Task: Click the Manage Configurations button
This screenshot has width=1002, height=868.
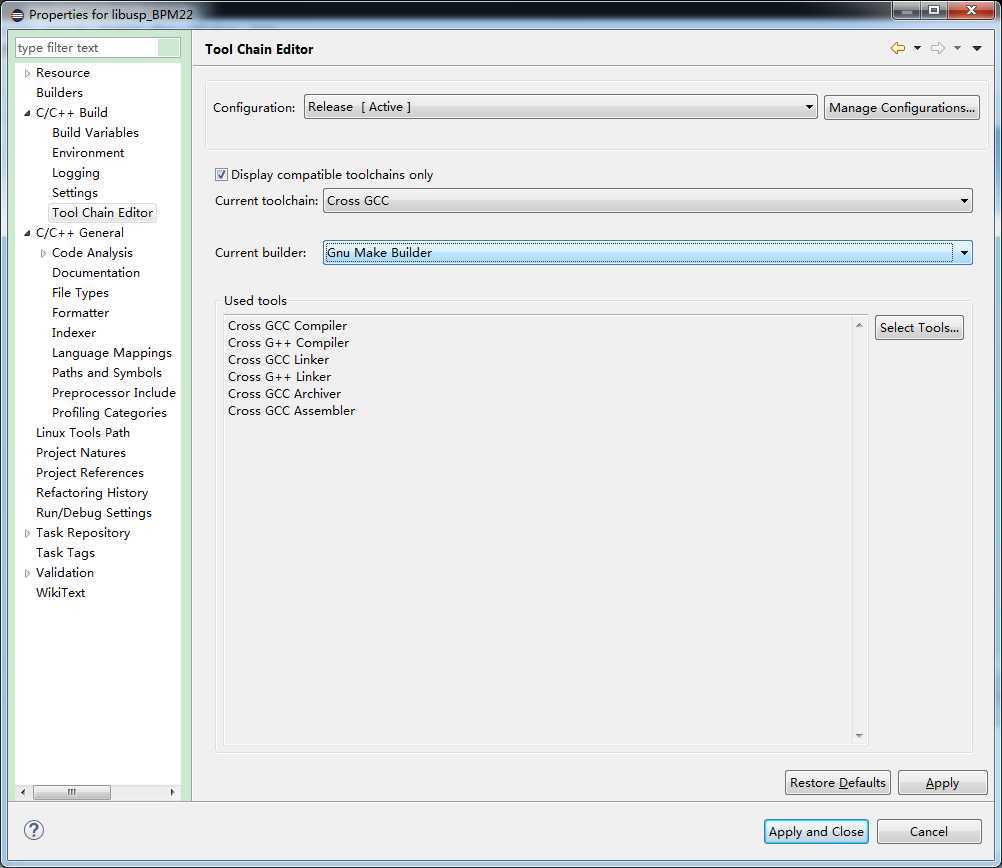Action: tap(901, 108)
